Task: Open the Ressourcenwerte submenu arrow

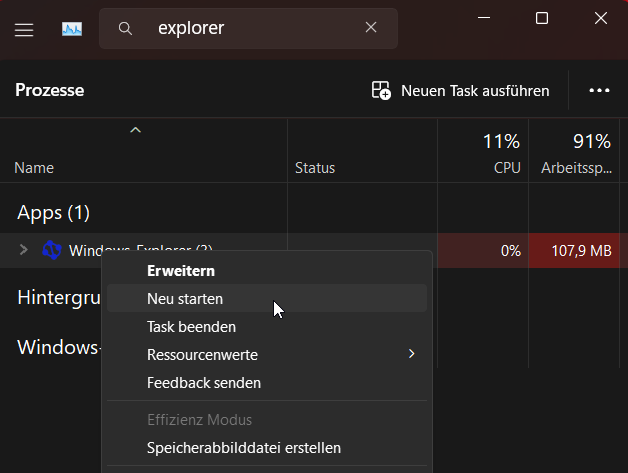Action: tap(411, 354)
